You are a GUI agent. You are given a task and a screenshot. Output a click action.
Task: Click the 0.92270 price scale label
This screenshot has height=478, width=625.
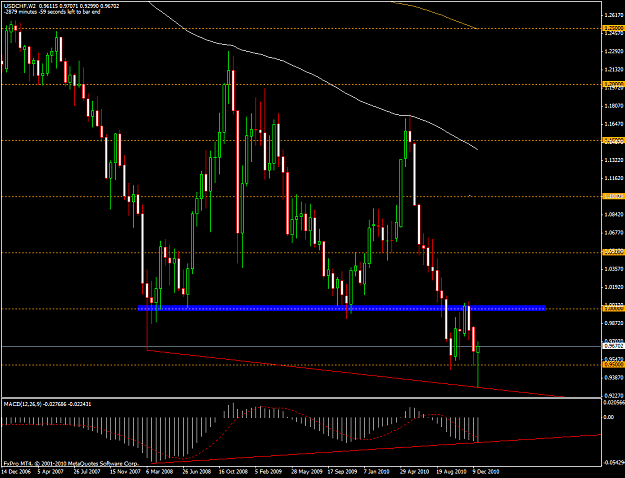[x=614, y=395]
